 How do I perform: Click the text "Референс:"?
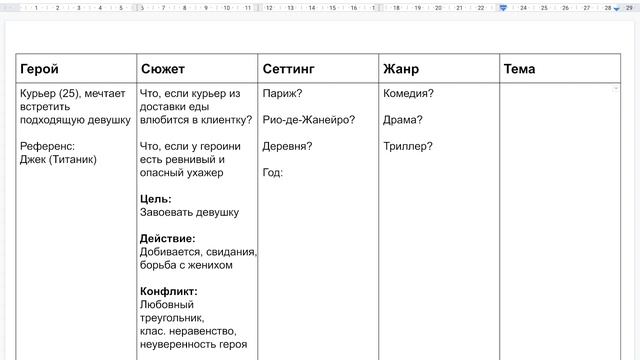pyautogui.click(x=47, y=146)
